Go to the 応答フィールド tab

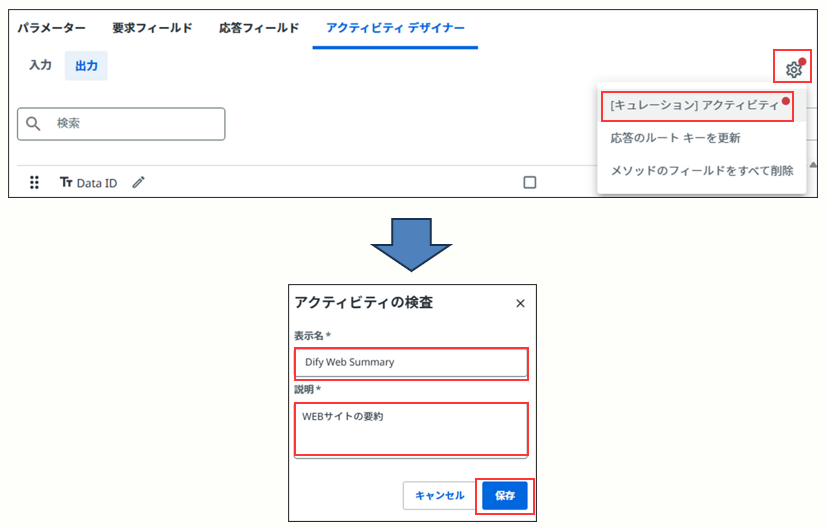[x=259, y=28]
